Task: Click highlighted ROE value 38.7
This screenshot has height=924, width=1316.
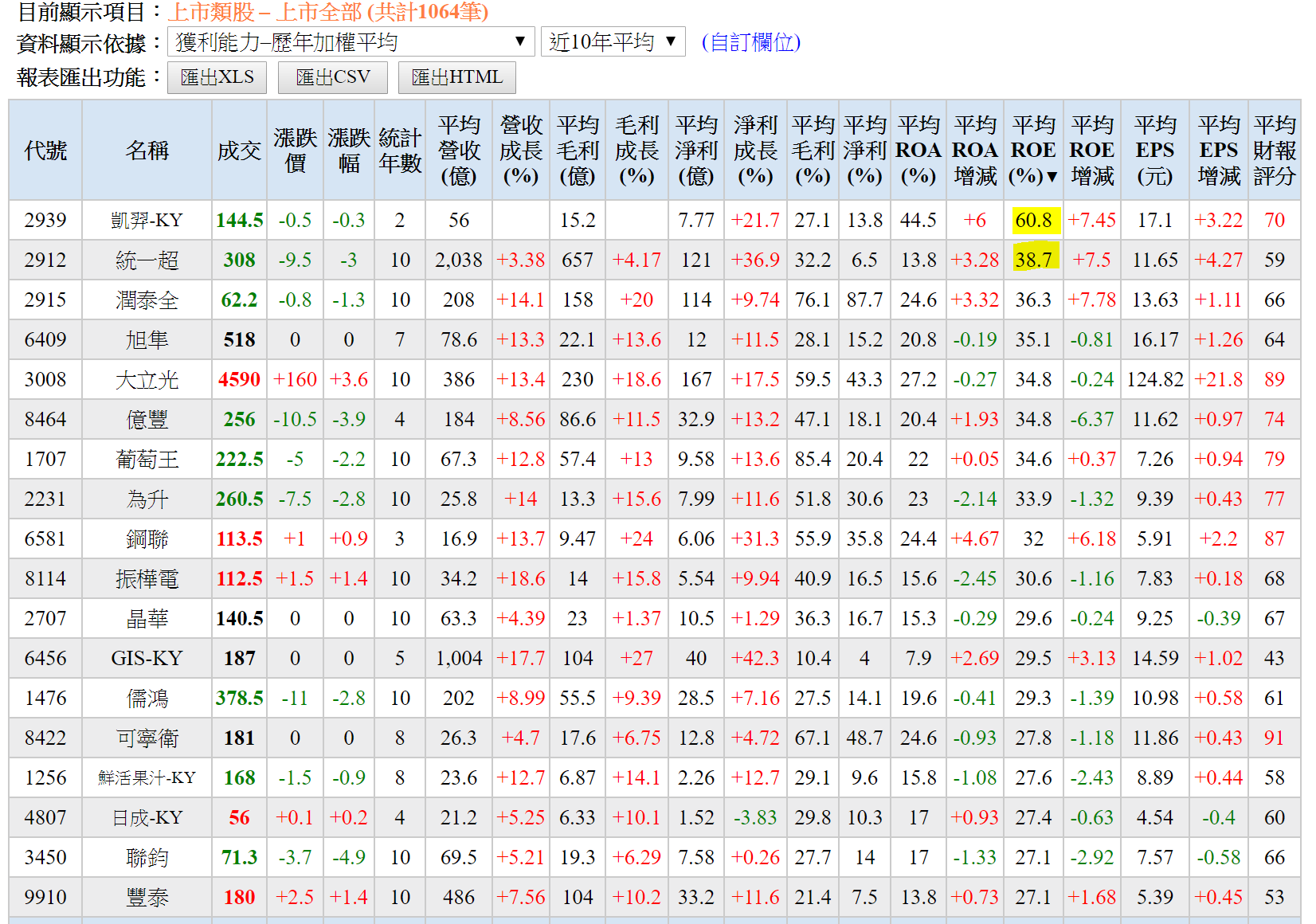Action: (1034, 260)
